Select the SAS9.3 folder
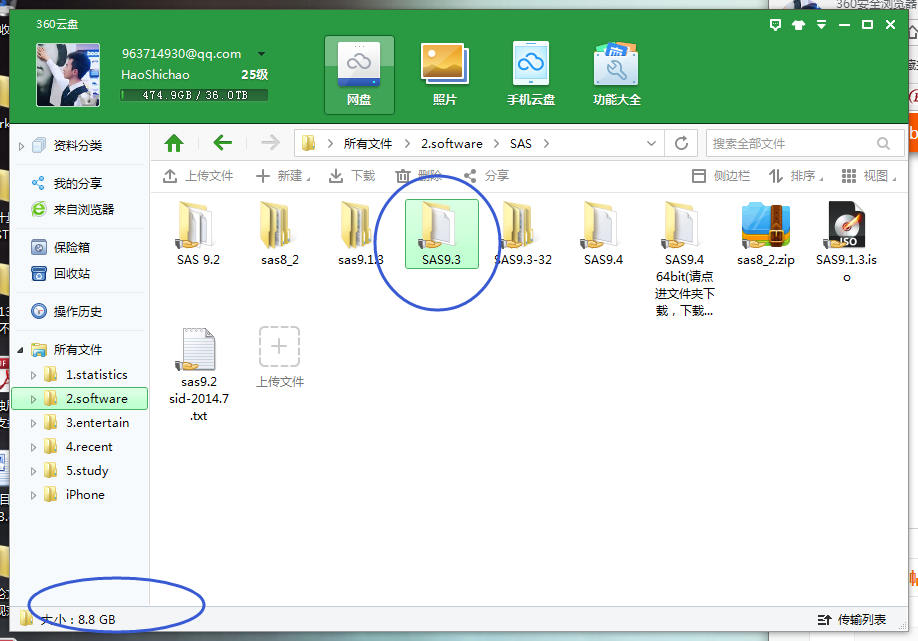Screen dimensions: 918x641 point(441,234)
